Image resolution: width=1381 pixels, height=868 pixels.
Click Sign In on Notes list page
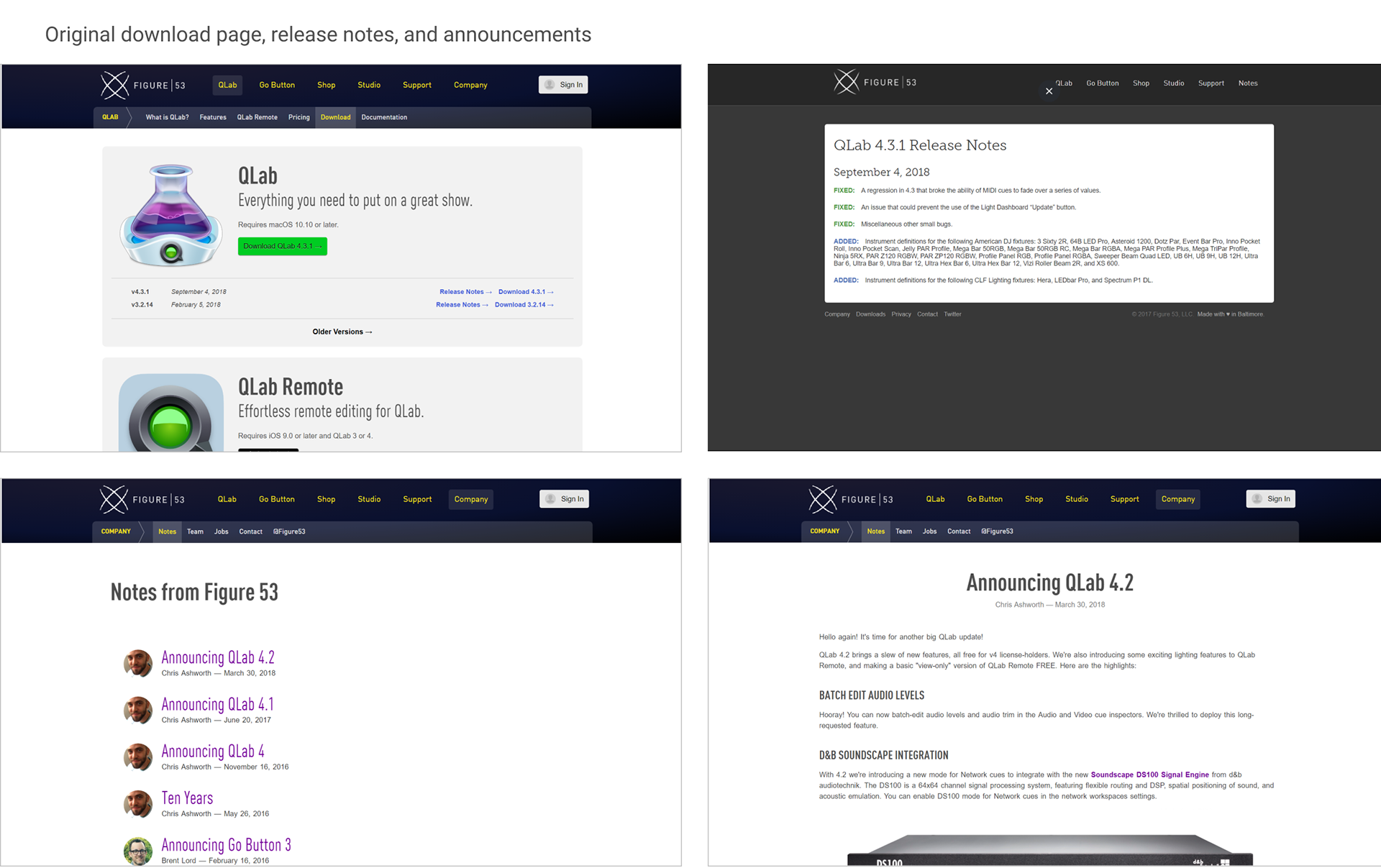[564, 499]
